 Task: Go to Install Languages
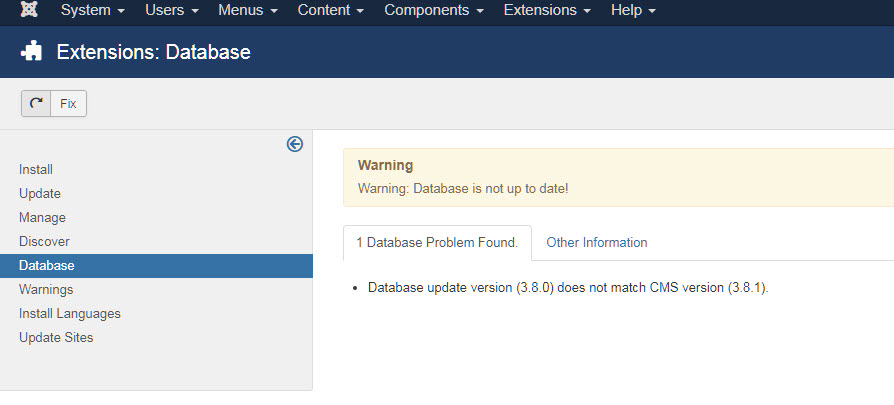70,313
